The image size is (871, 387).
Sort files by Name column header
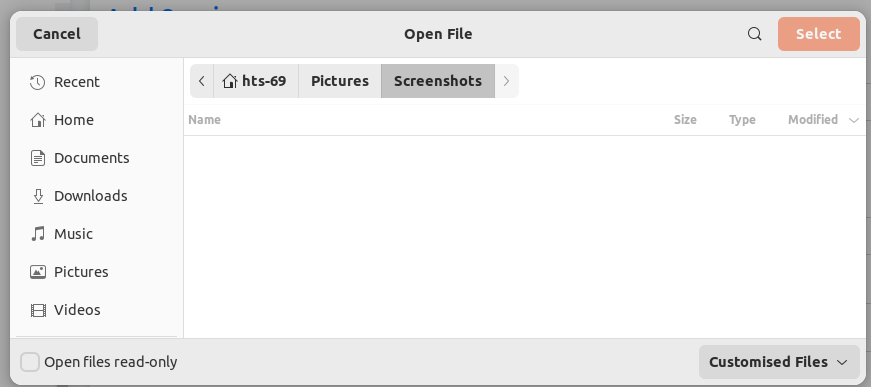pos(204,120)
